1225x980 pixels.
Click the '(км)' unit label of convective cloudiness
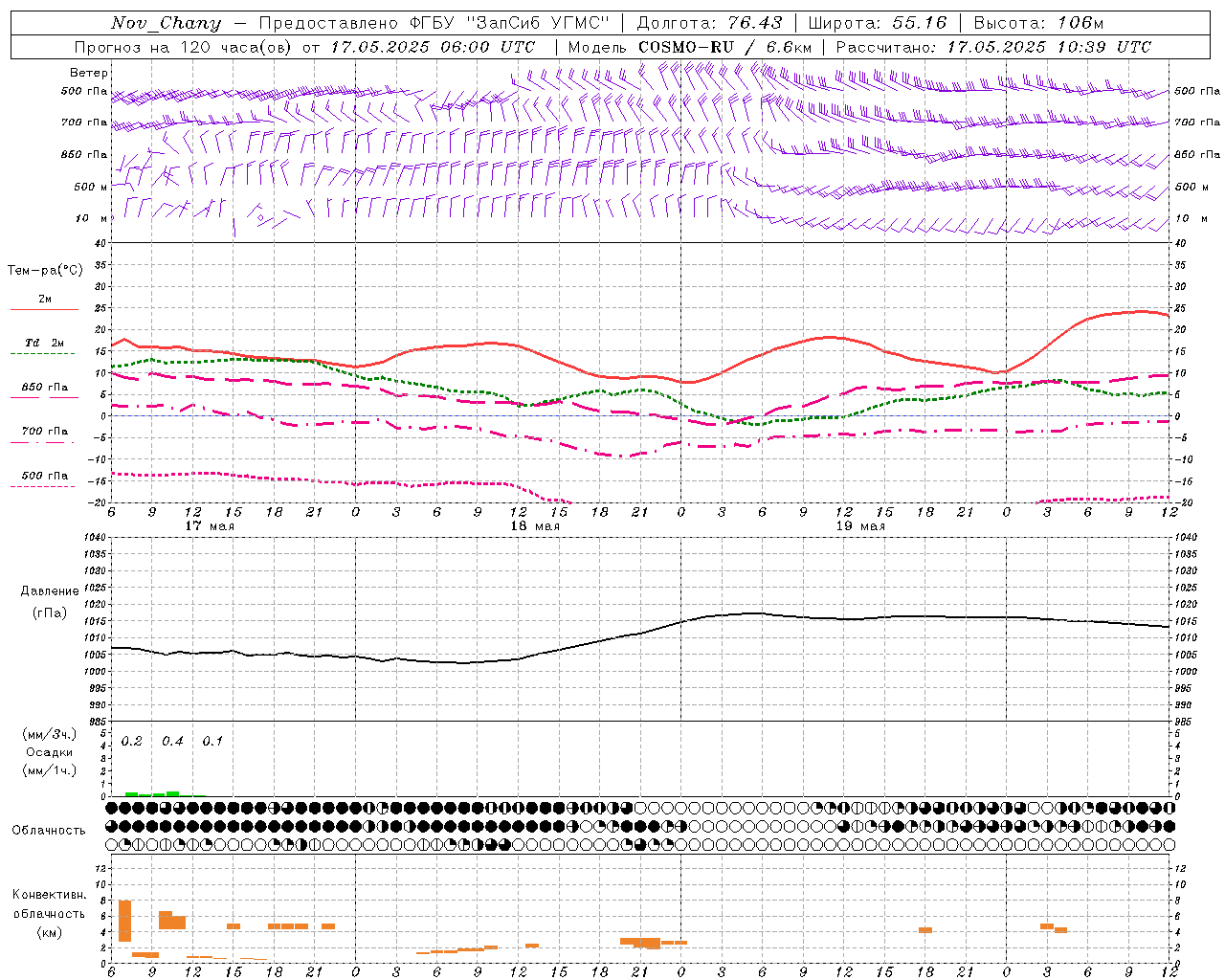(x=50, y=932)
